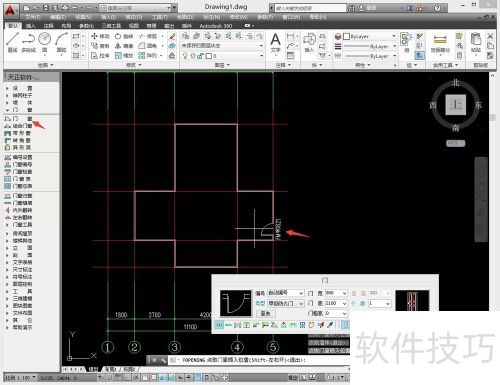
Task: Select the Polyline (多段线) tool
Action: [x=28, y=42]
